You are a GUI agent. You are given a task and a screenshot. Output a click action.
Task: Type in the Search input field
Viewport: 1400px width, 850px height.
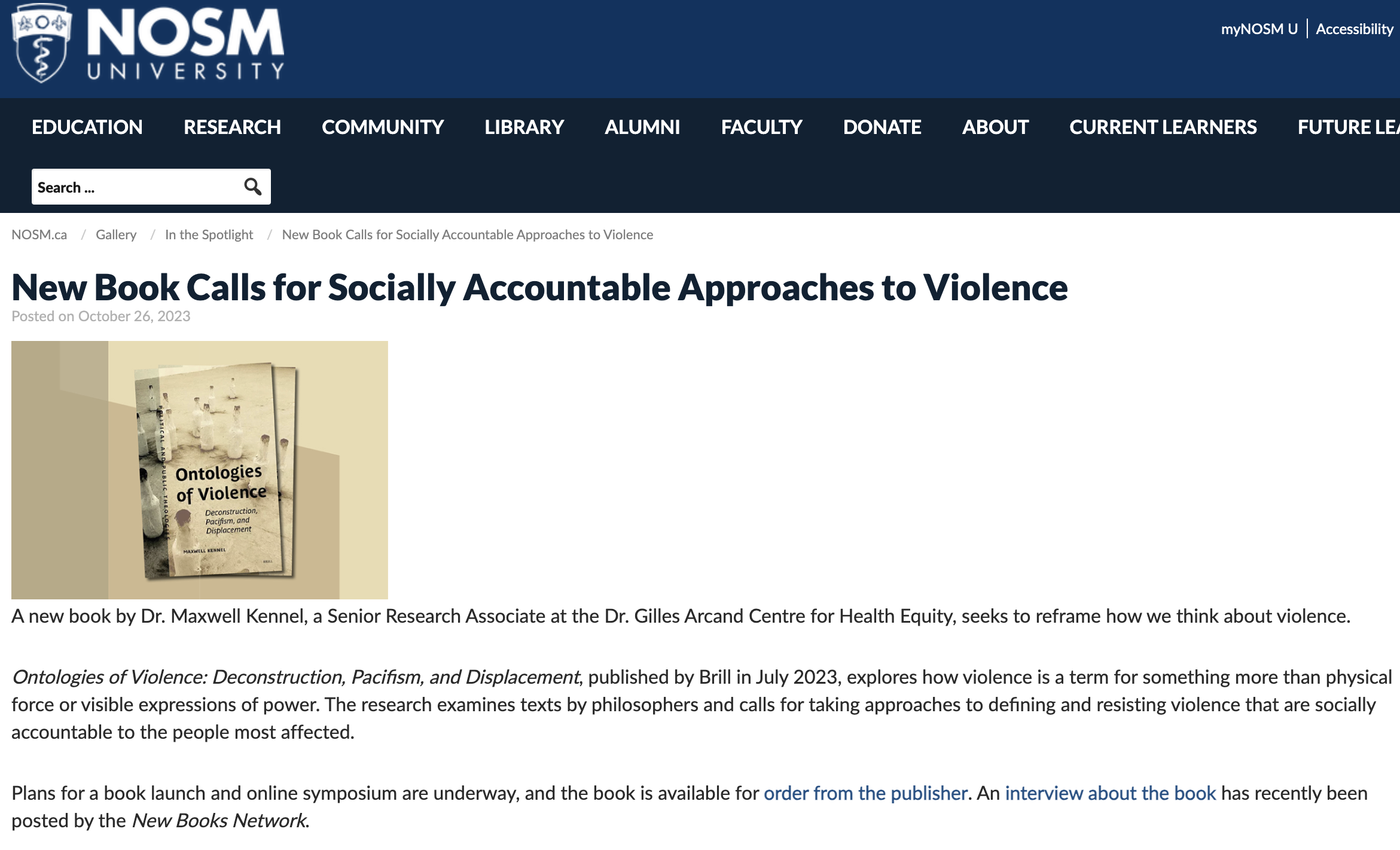tap(135, 187)
